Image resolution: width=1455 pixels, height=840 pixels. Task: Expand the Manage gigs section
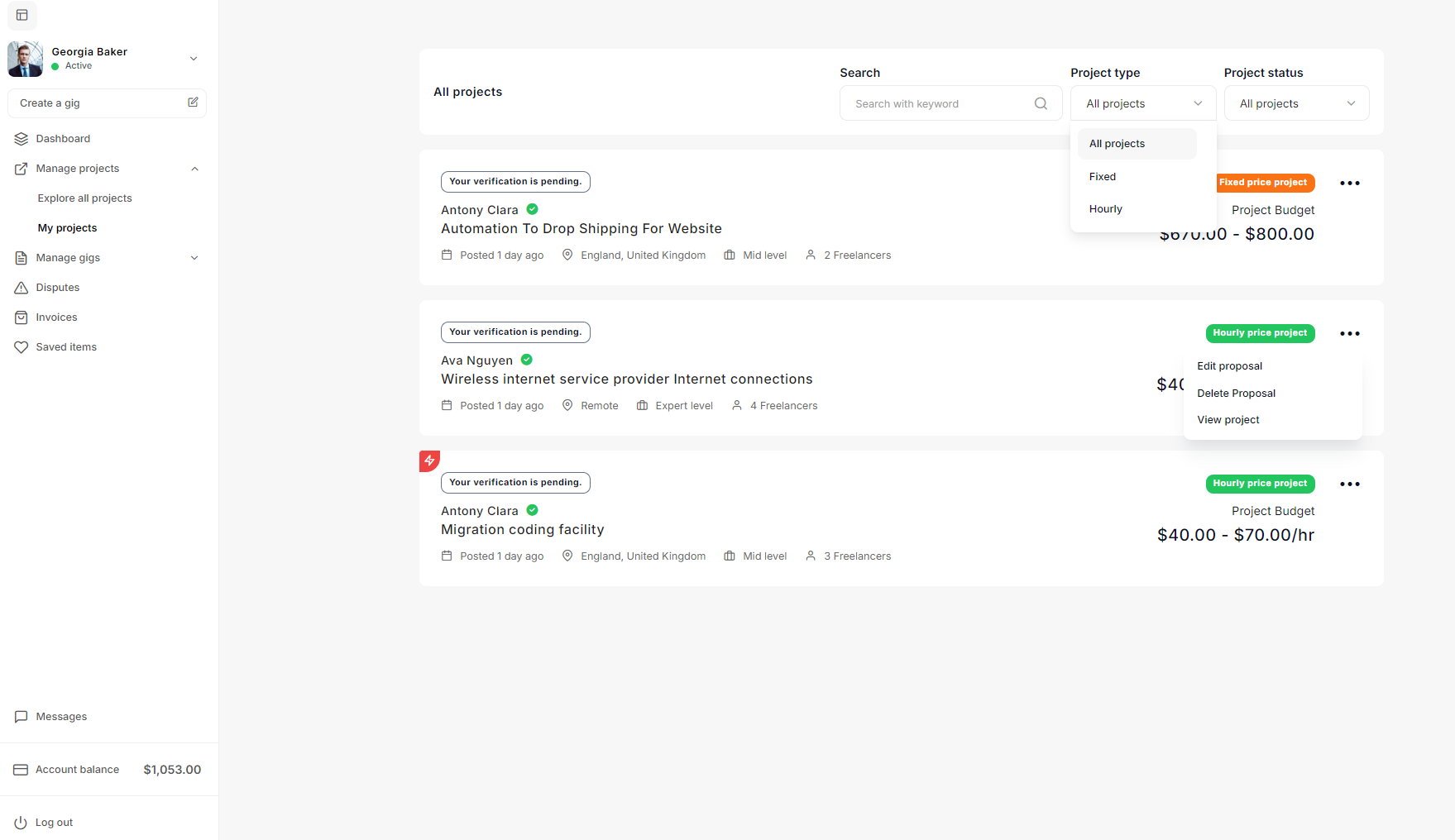point(194,258)
